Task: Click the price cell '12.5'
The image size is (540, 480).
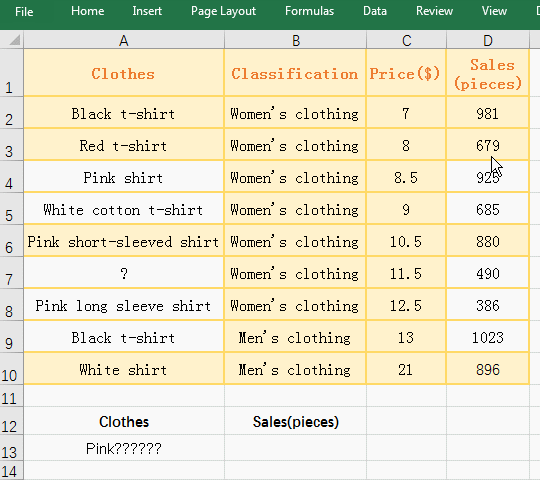Action: [406, 305]
